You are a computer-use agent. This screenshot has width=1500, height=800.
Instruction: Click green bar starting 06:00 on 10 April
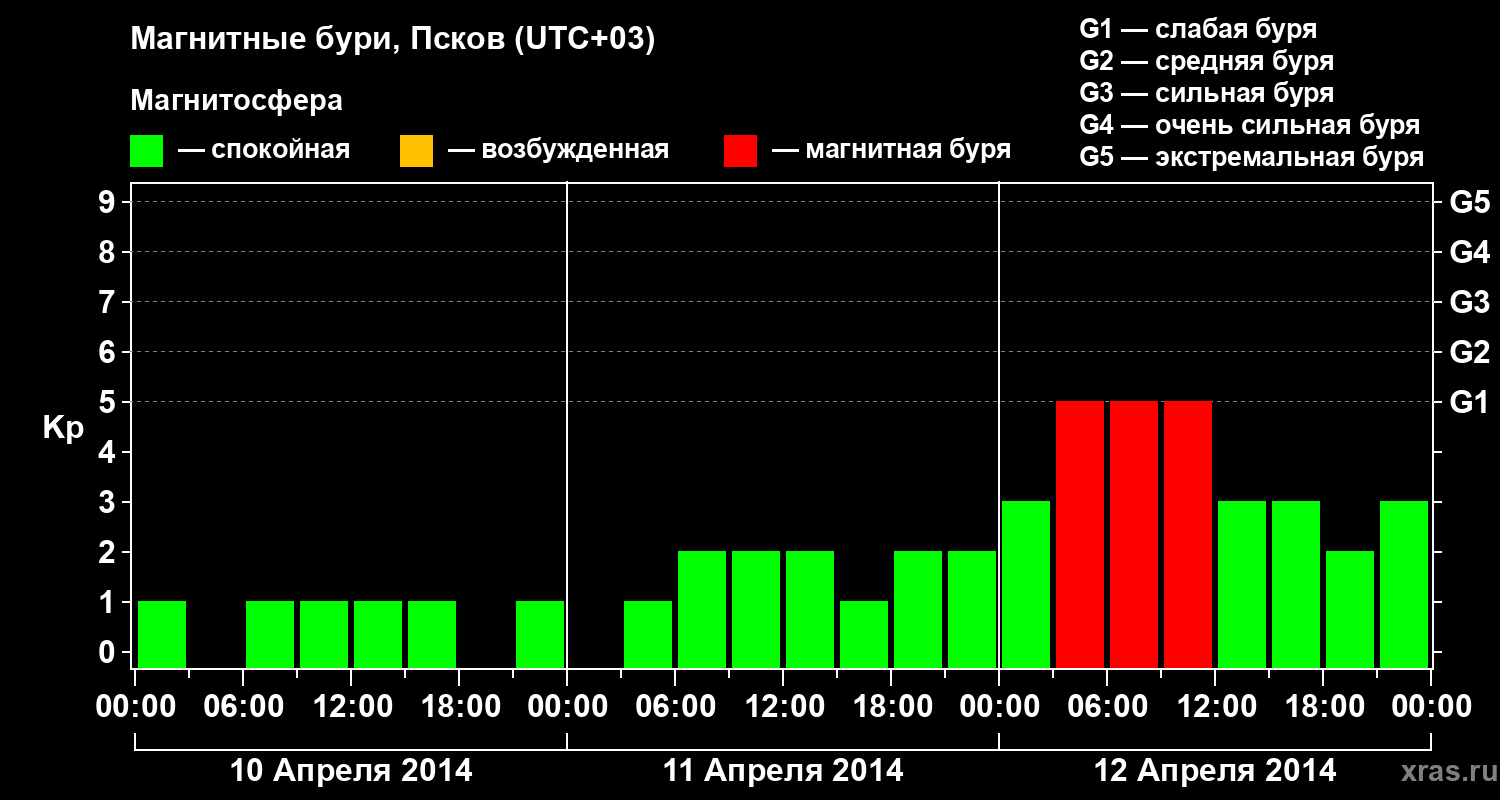click(x=270, y=634)
